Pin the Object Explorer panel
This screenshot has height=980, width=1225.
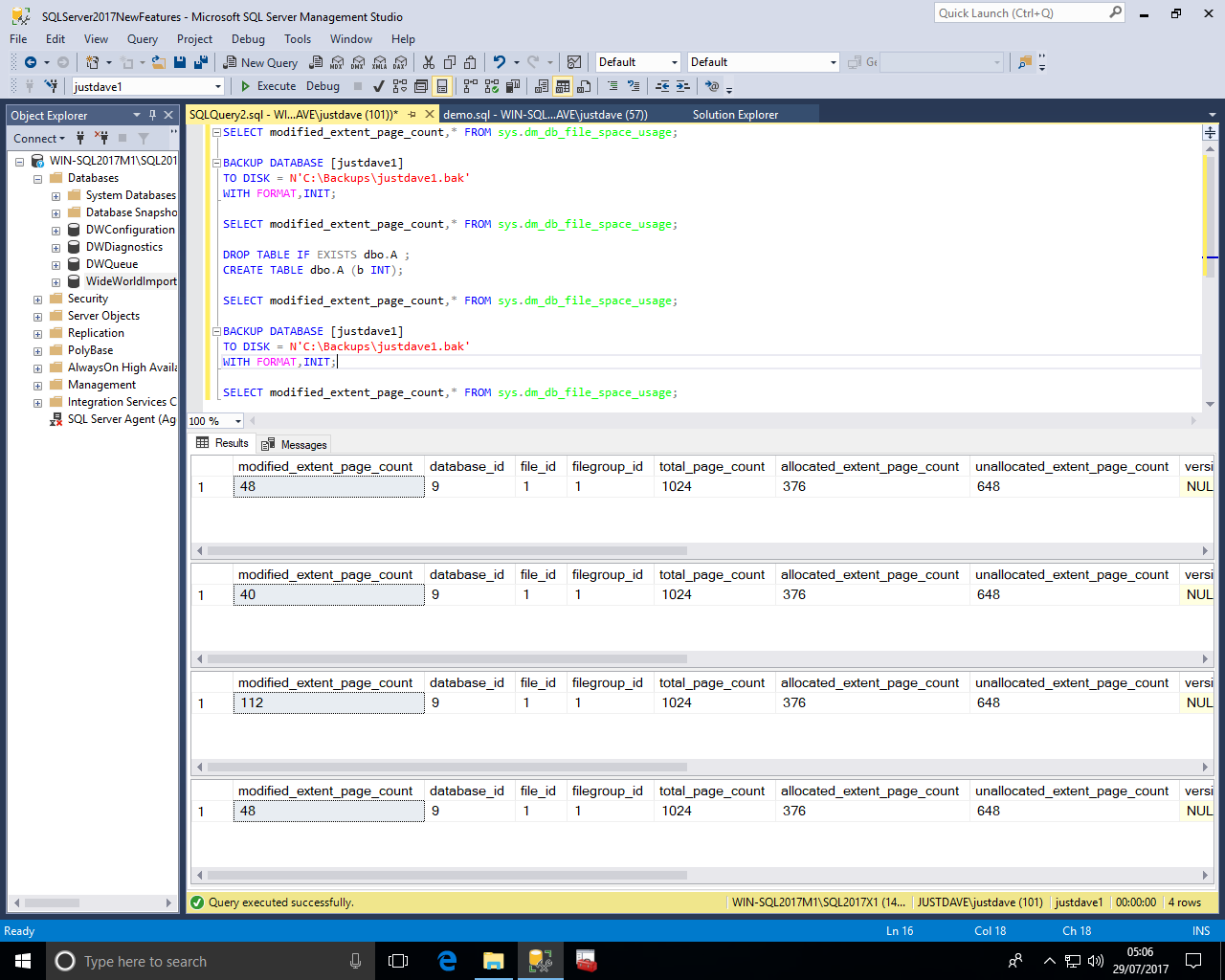pyautogui.click(x=152, y=115)
